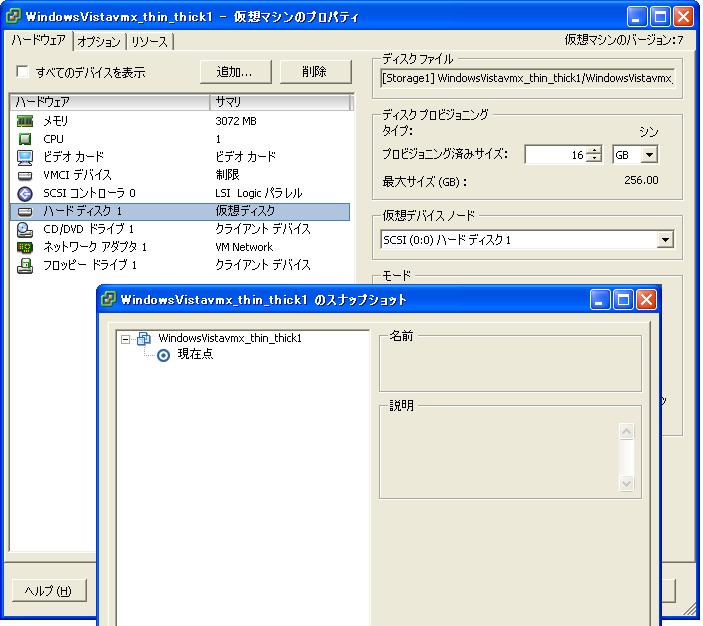Increase provisioned size with up spinner
Screen dimensions: 703x626
pos(595,150)
